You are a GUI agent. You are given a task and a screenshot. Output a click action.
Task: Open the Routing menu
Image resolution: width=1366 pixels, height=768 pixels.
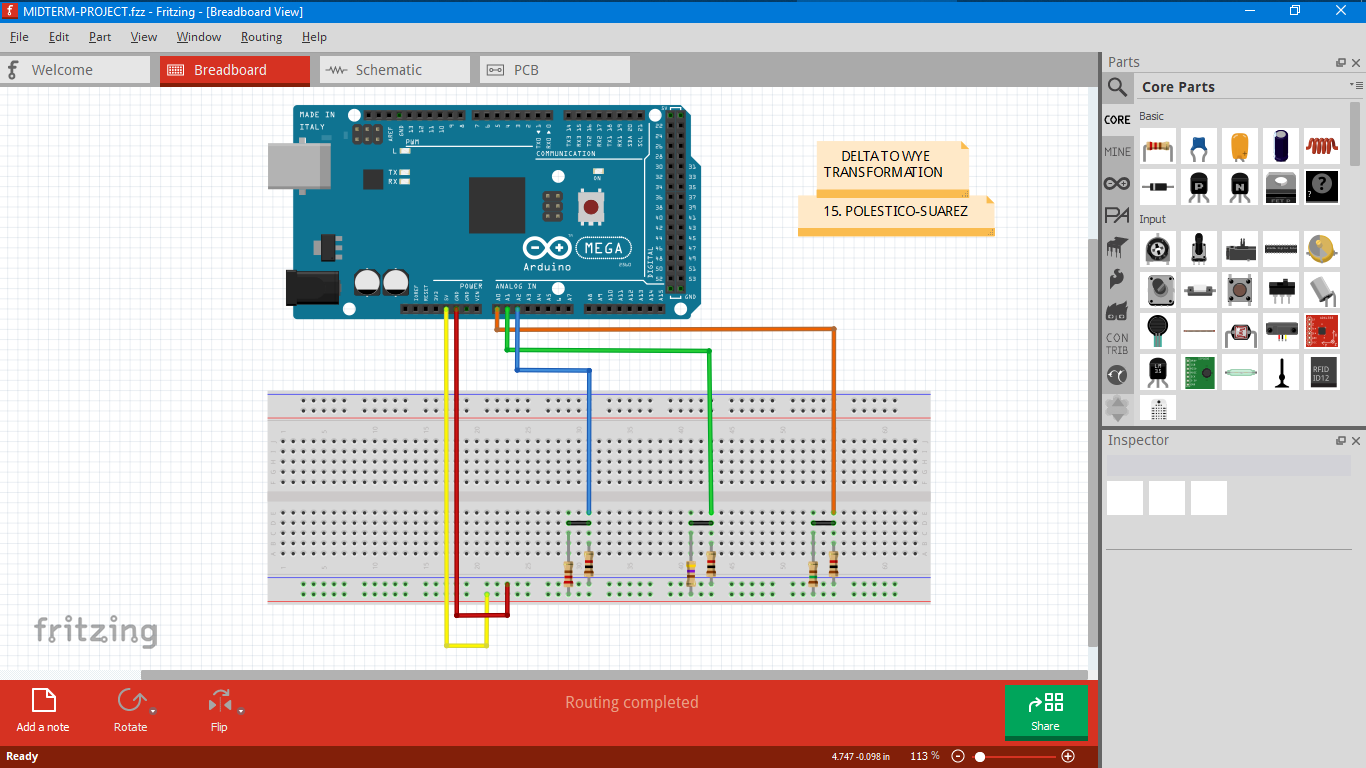[x=261, y=37]
